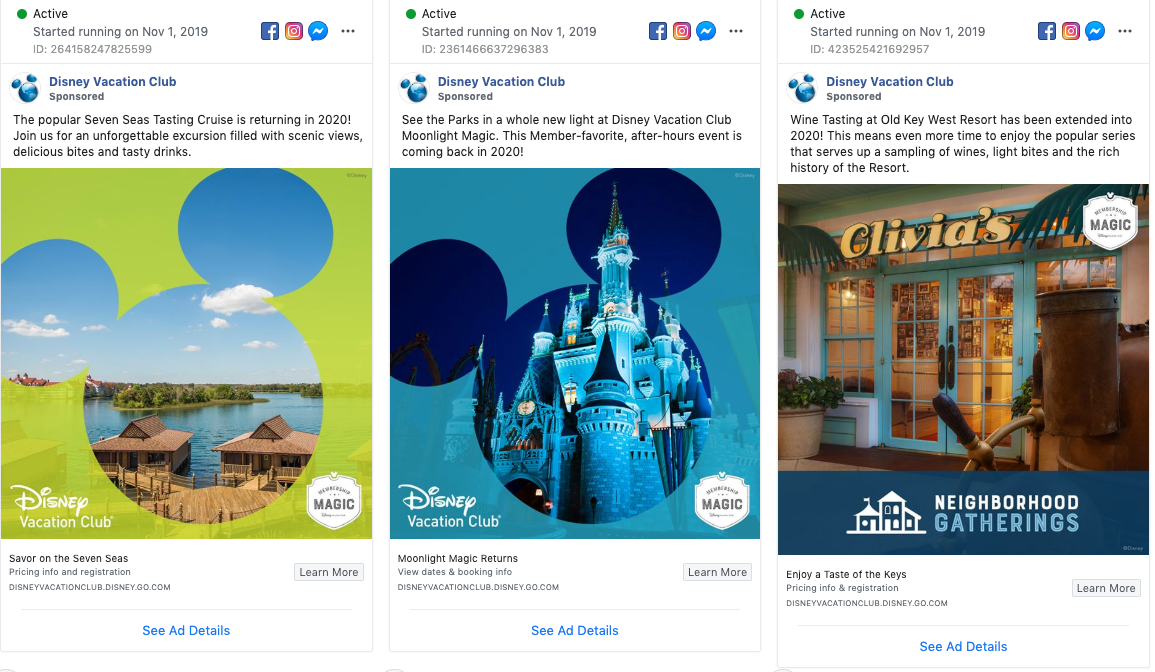Click Messenger icon on Seven Seas ad
Viewport: 1155px width, 672px height.
coord(318,32)
